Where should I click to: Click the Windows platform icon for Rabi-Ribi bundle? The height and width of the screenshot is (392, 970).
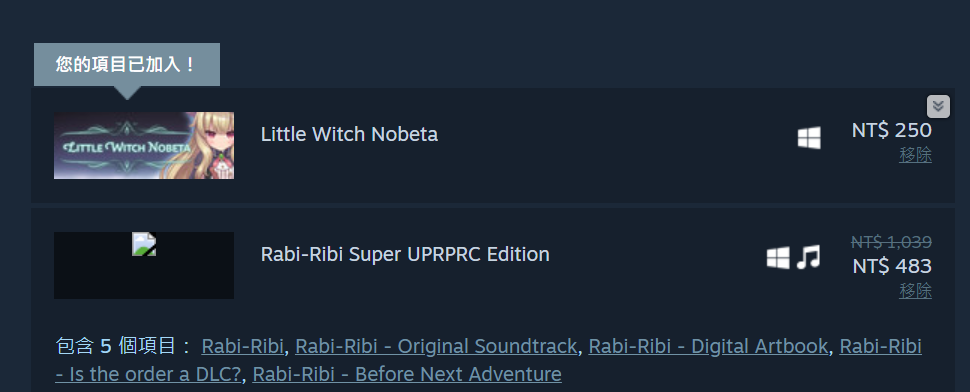778,257
